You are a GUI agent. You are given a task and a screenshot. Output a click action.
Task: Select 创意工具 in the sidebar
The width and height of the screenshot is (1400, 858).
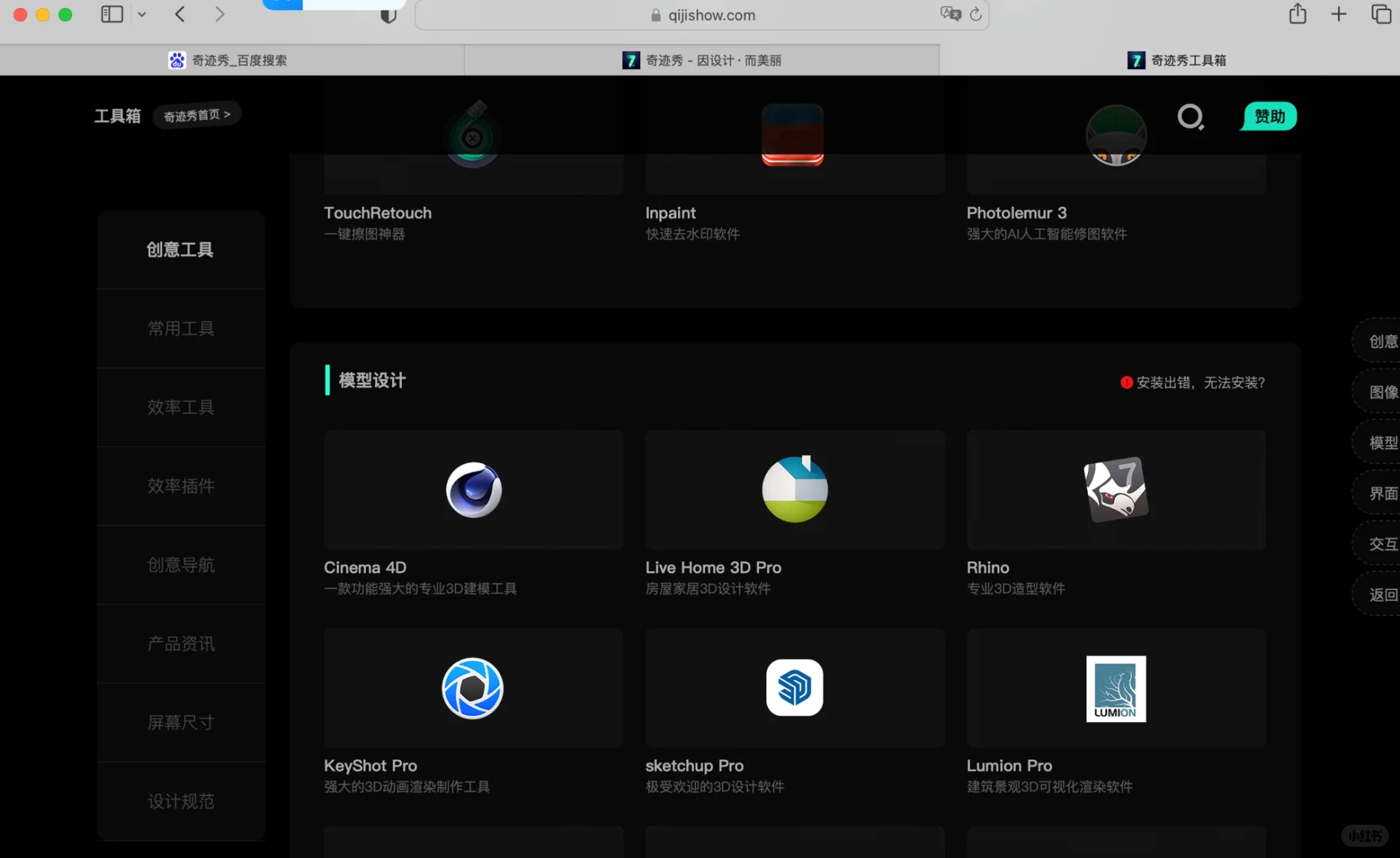coord(180,249)
